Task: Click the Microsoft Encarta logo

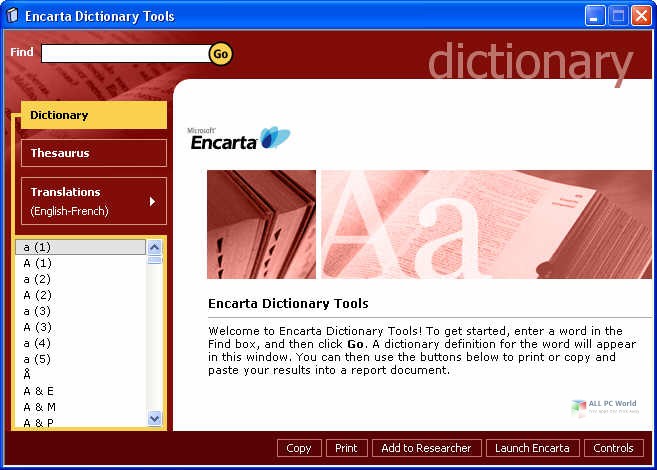Action: pyautogui.click(x=238, y=138)
